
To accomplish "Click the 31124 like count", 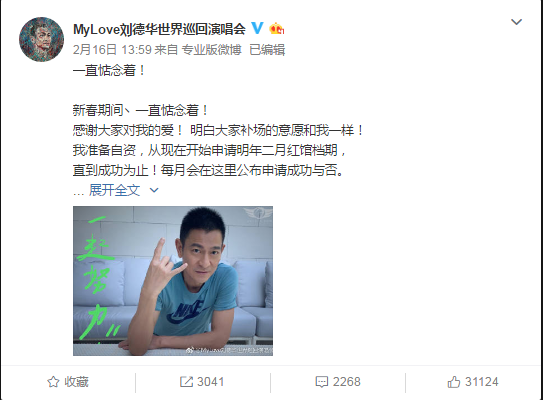I will (481, 382).
